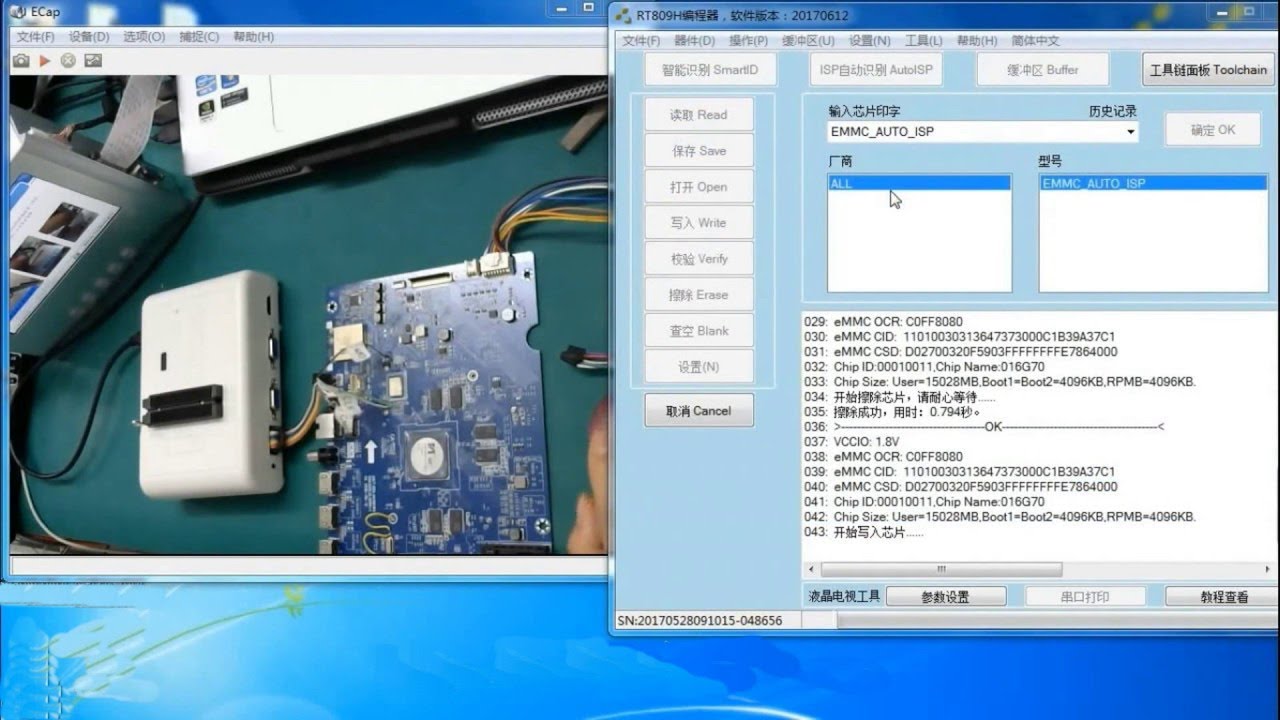Open the 选项(O) menu in ECap
This screenshot has width=1280, height=720.
pos(144,36)
